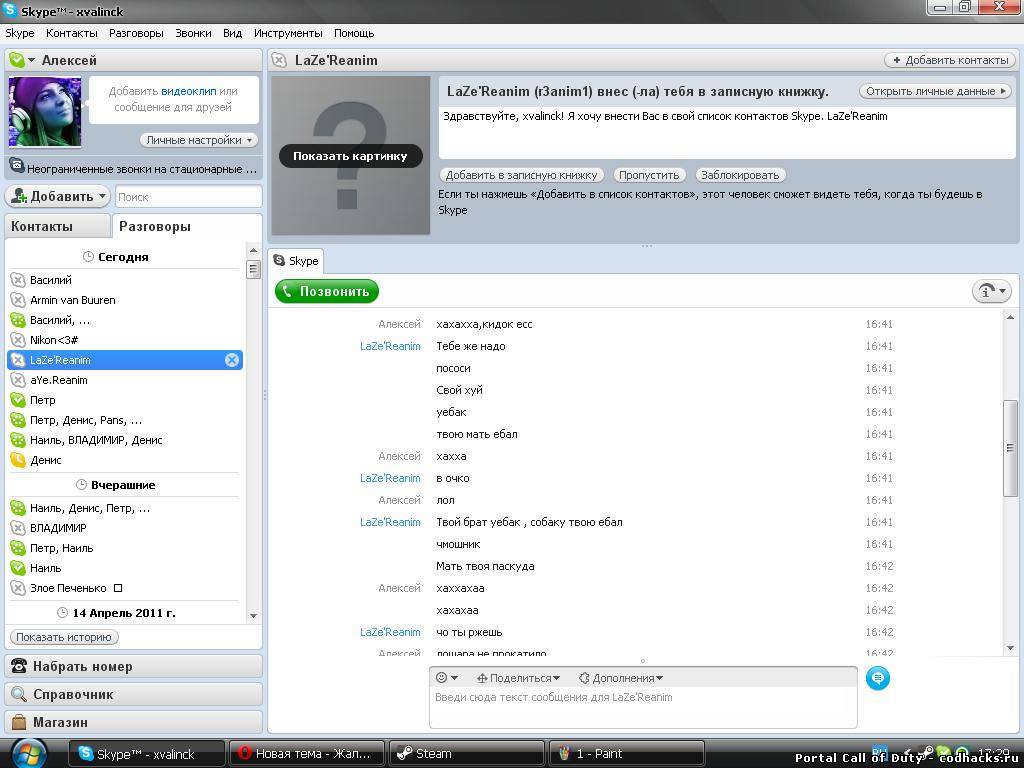Click away status icon of Денис
Screen dimensions: 1024x768
(18, 460)
